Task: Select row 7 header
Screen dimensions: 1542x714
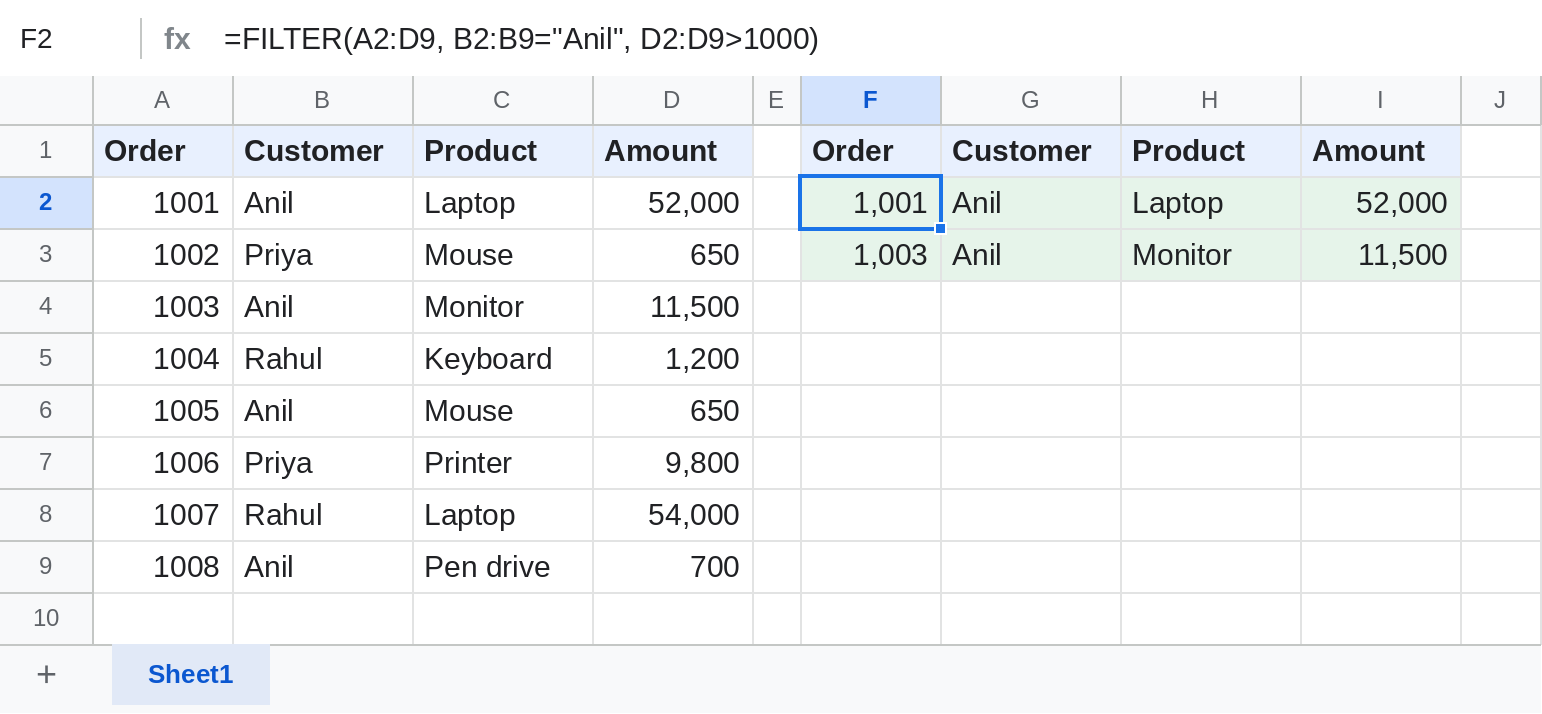Action: tap(46, 463)
